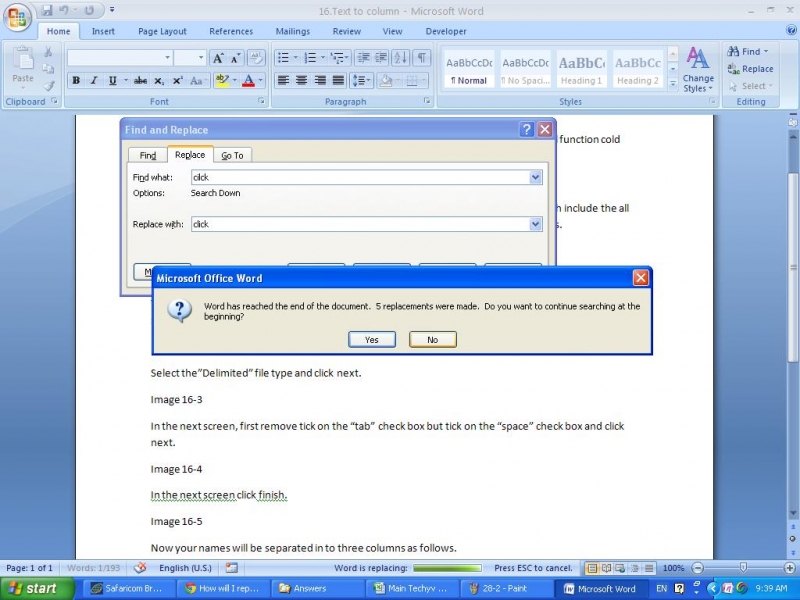
Task: Expand the Find what dropdown
Action: point(536,177)
